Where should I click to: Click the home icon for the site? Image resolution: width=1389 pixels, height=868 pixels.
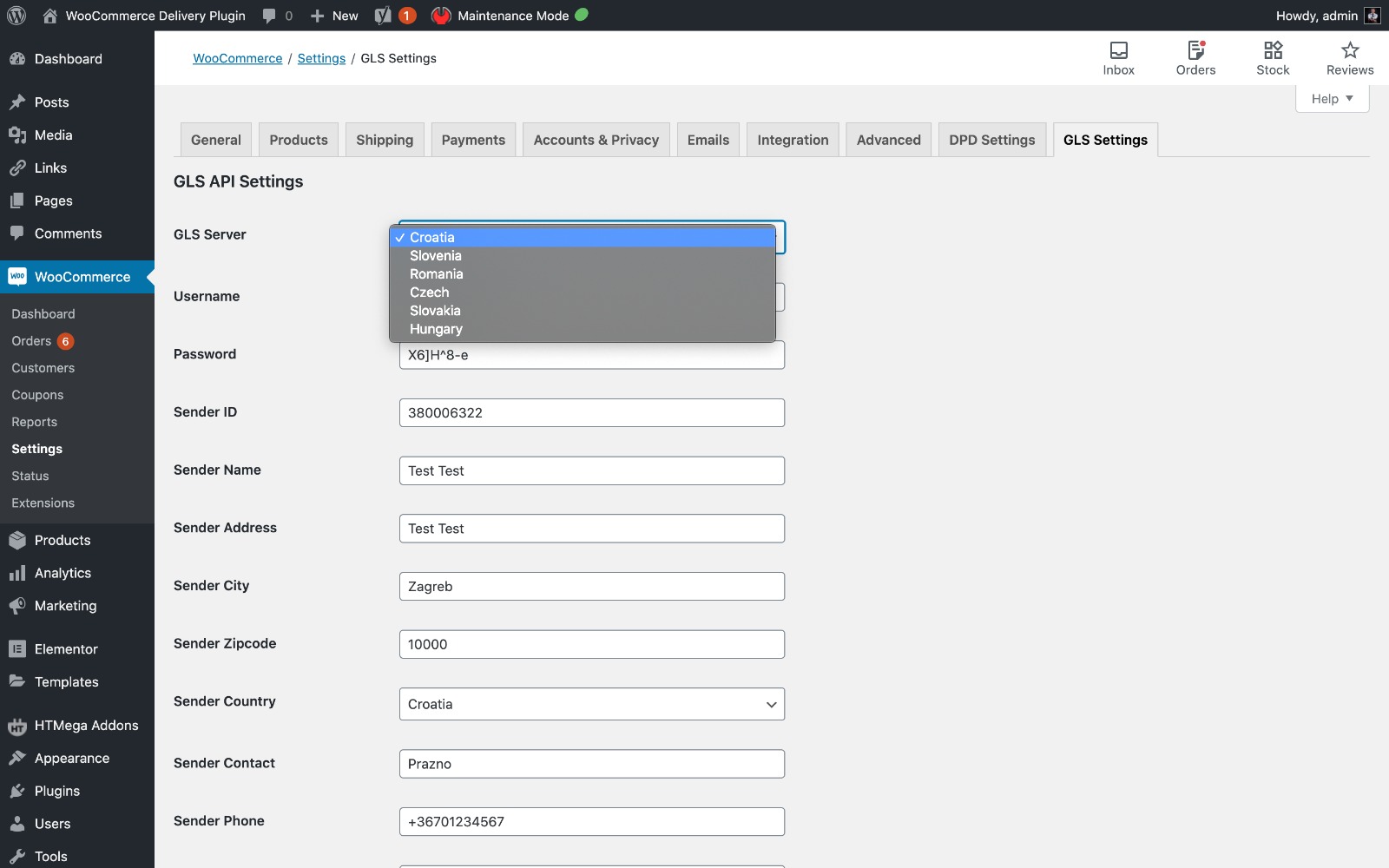(50, 16)
